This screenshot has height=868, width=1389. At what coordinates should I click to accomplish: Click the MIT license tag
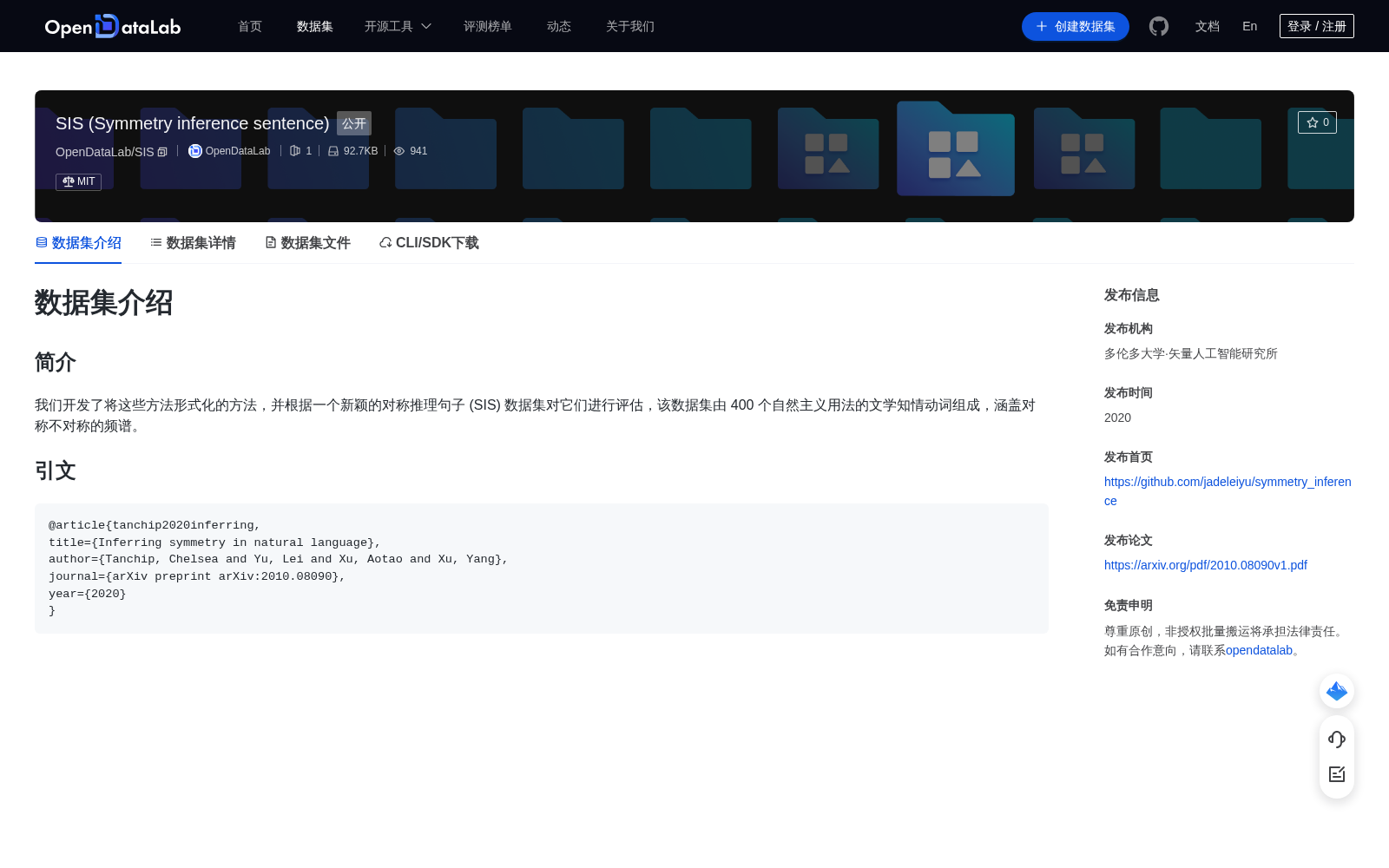tap(79, 181)
